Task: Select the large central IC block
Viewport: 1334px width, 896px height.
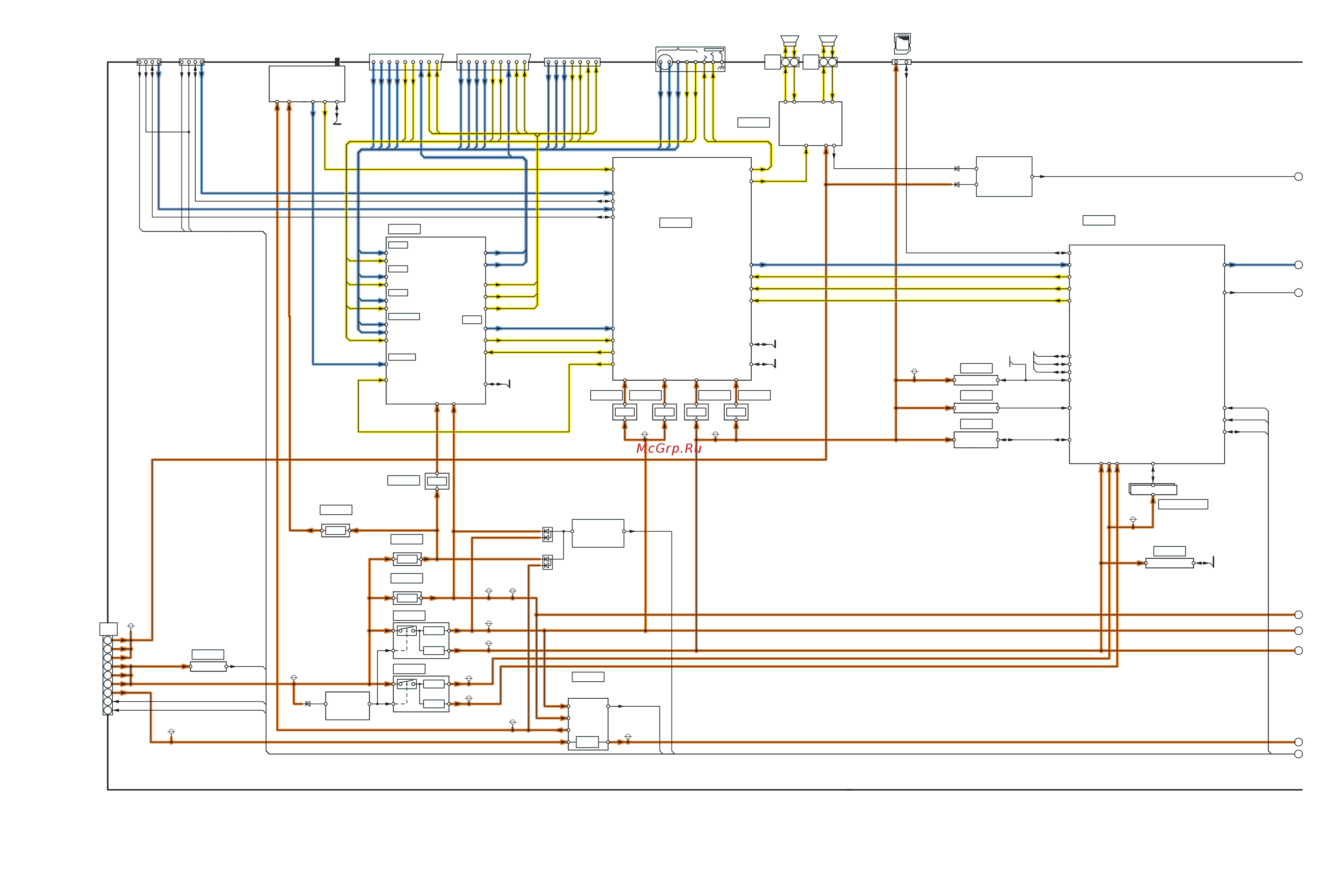Action: pos(682,269)
